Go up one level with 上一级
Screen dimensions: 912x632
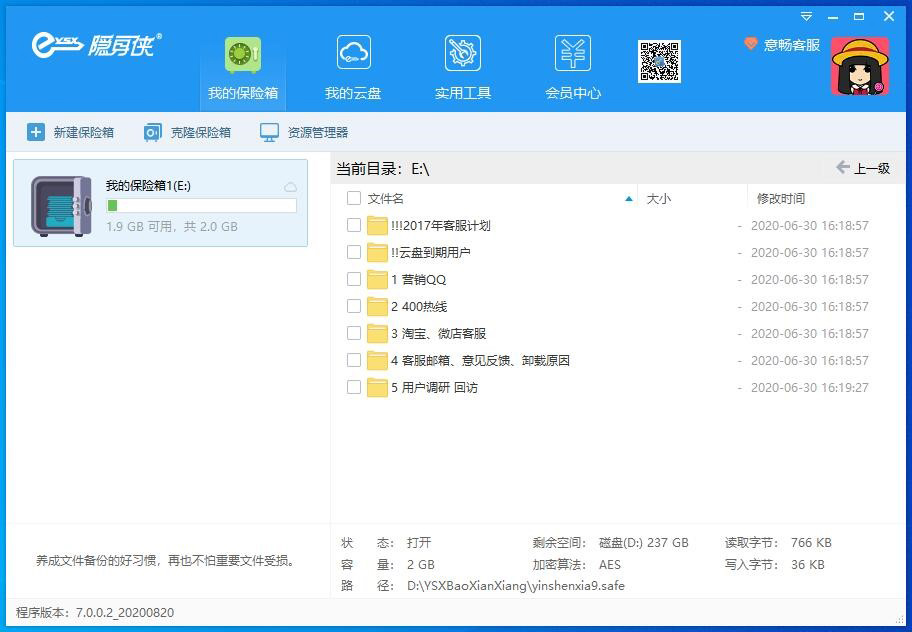click(862, 168)
